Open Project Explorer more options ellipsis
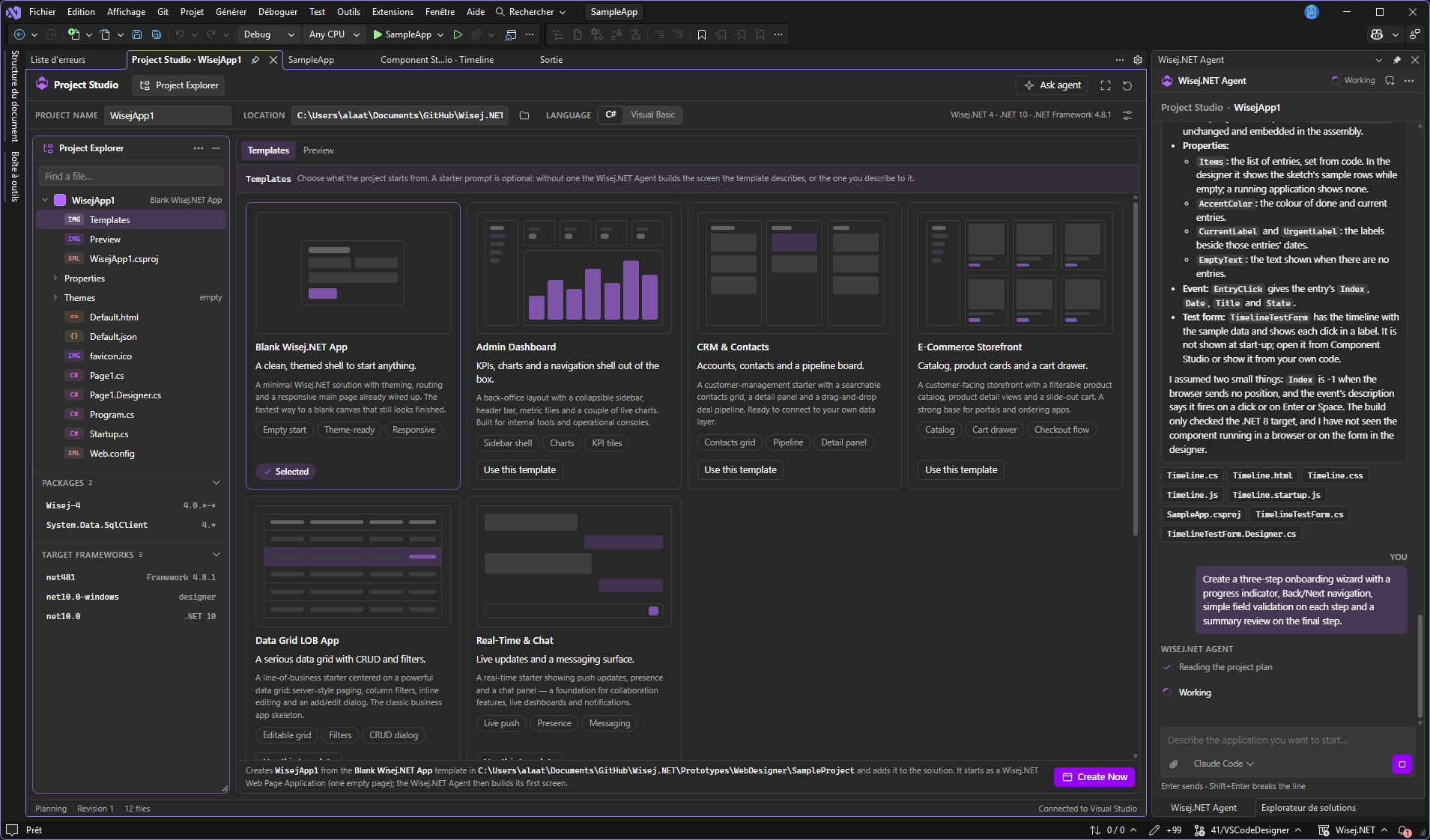This screenshot has height=840, width=1430. coord(199,148)
